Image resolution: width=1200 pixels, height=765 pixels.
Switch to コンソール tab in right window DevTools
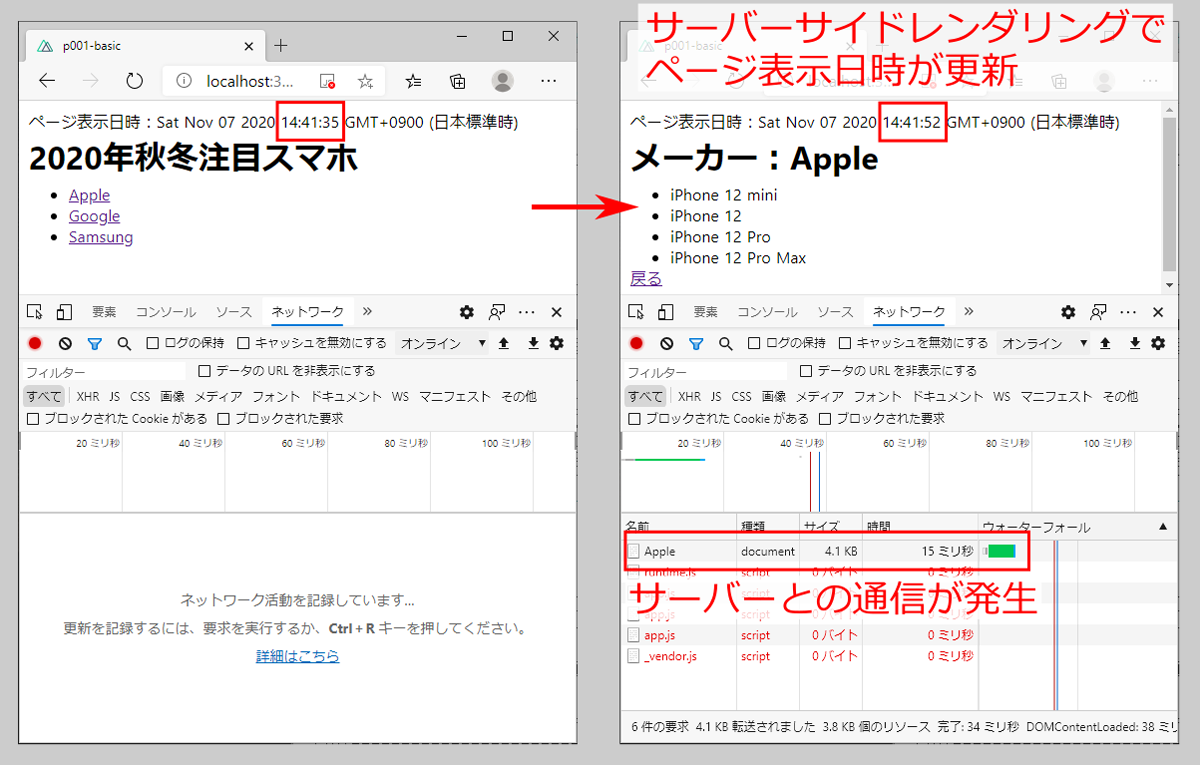[x=767, y=312]
